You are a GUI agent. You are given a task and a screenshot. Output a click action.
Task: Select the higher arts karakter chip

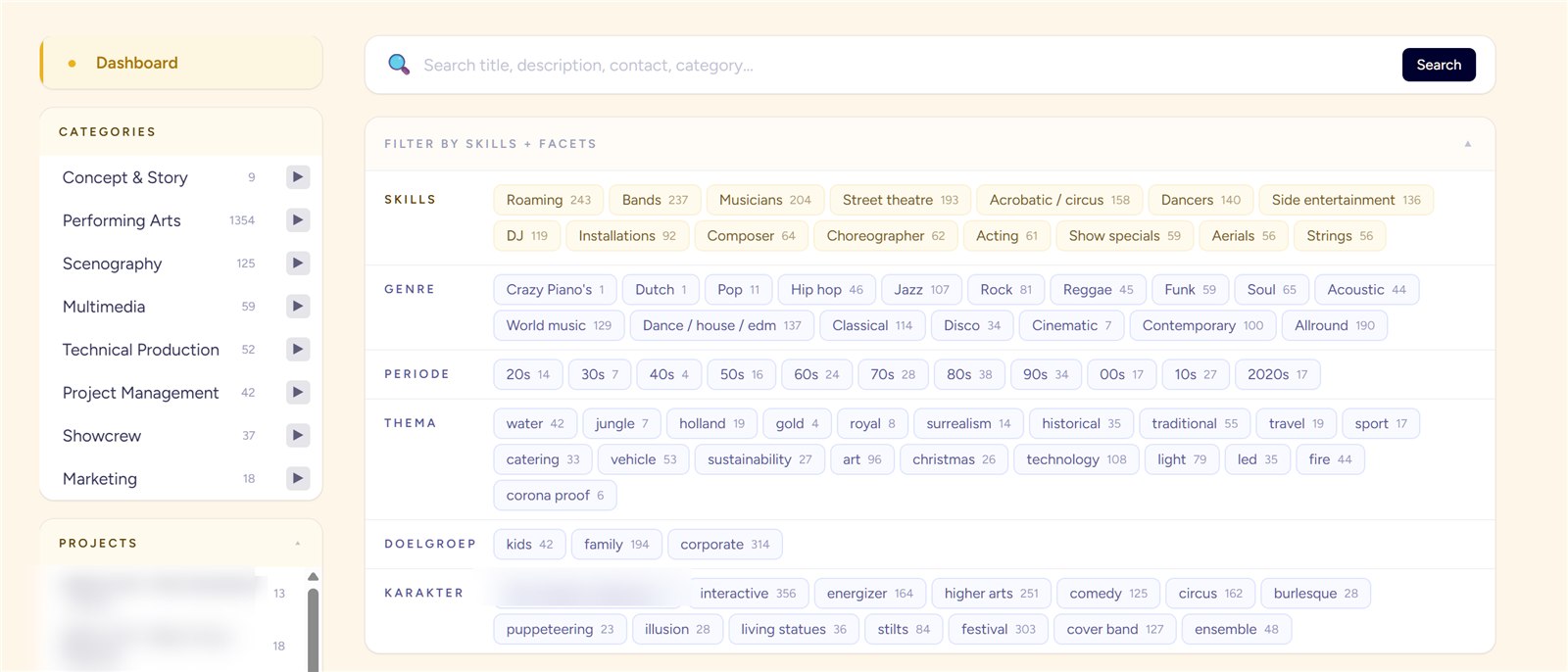tap(992, 595)
